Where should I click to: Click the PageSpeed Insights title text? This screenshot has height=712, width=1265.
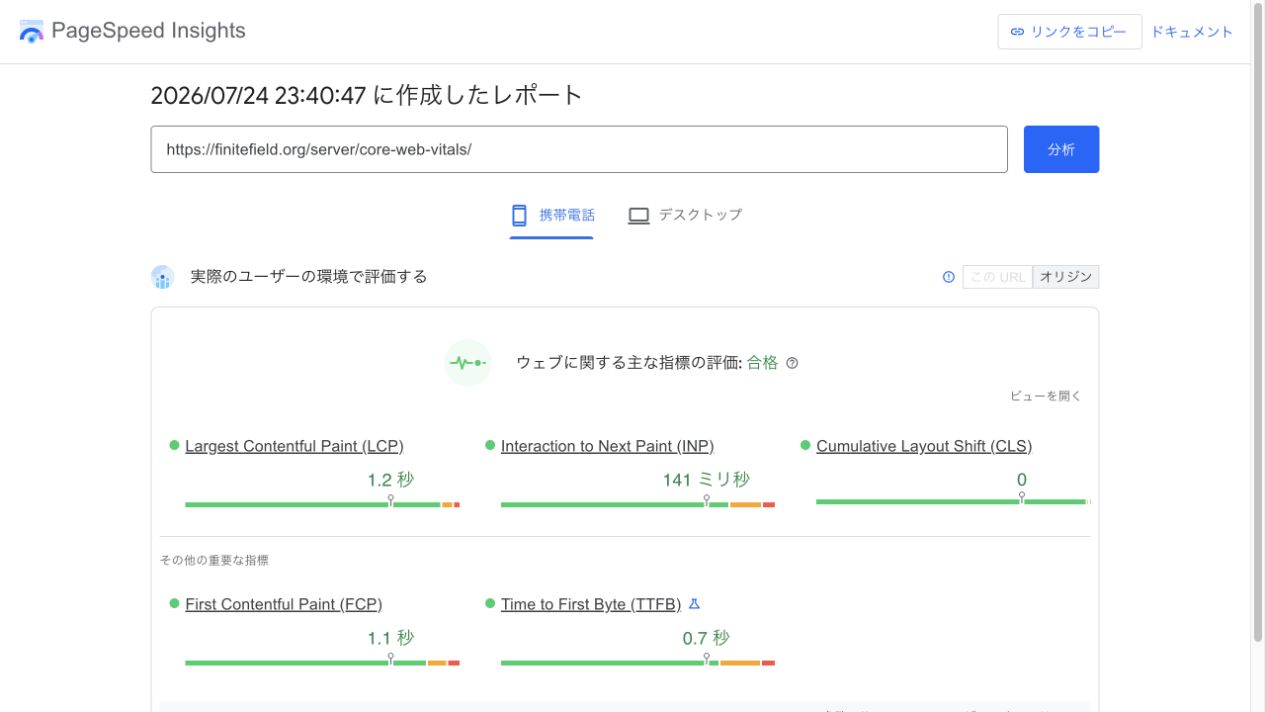click(148, 31)
